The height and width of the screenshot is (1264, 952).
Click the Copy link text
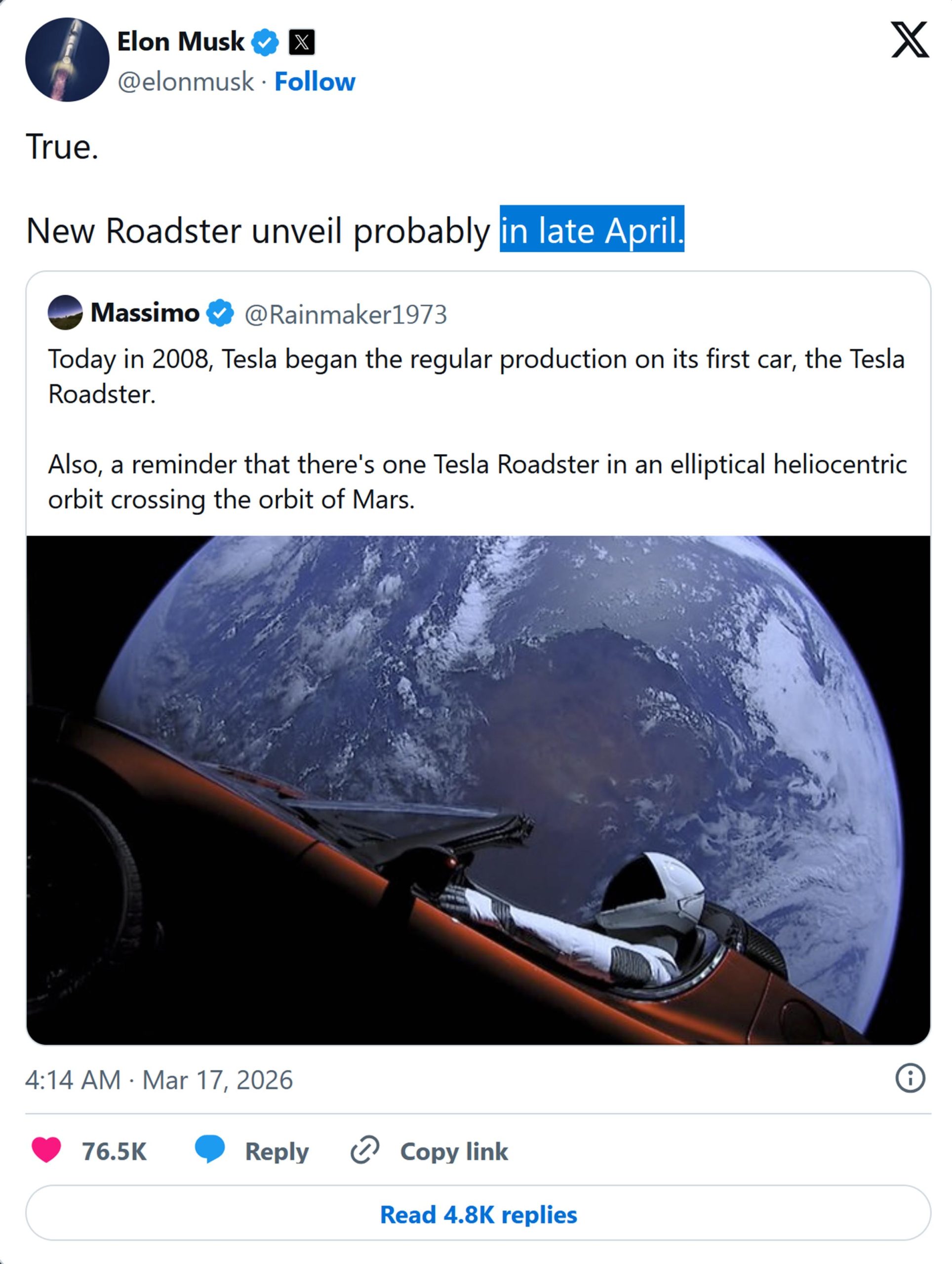point(454,1151)
